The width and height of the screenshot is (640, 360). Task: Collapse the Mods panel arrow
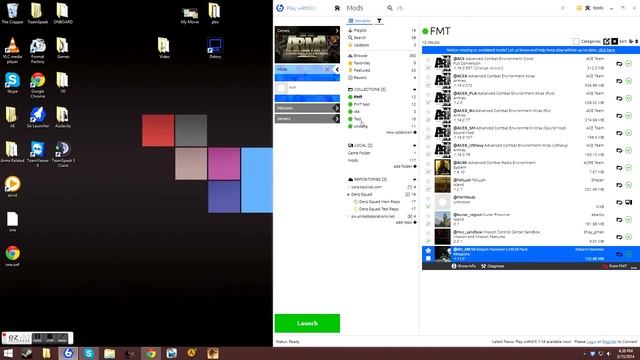[337, 69]
